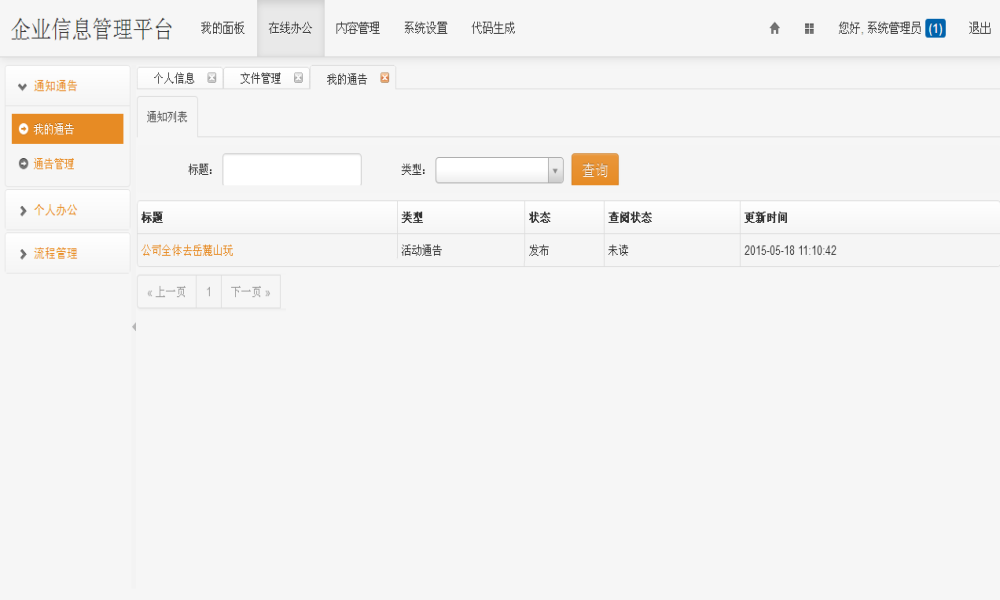The image size is (1000, 600).
Task: Open the 系统设置 top menu
Action: [425, 28]
